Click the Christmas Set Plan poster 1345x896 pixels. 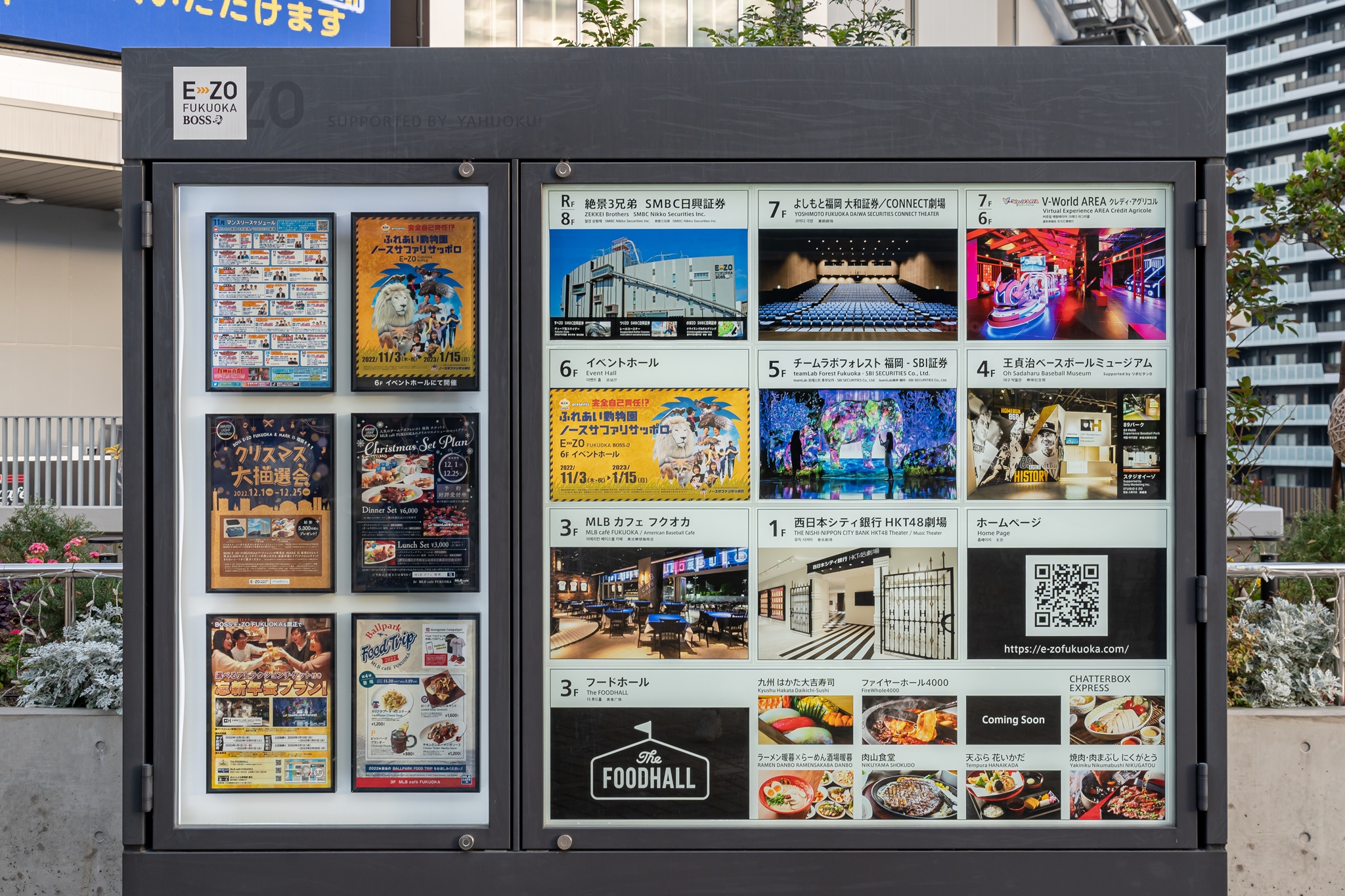415,502
